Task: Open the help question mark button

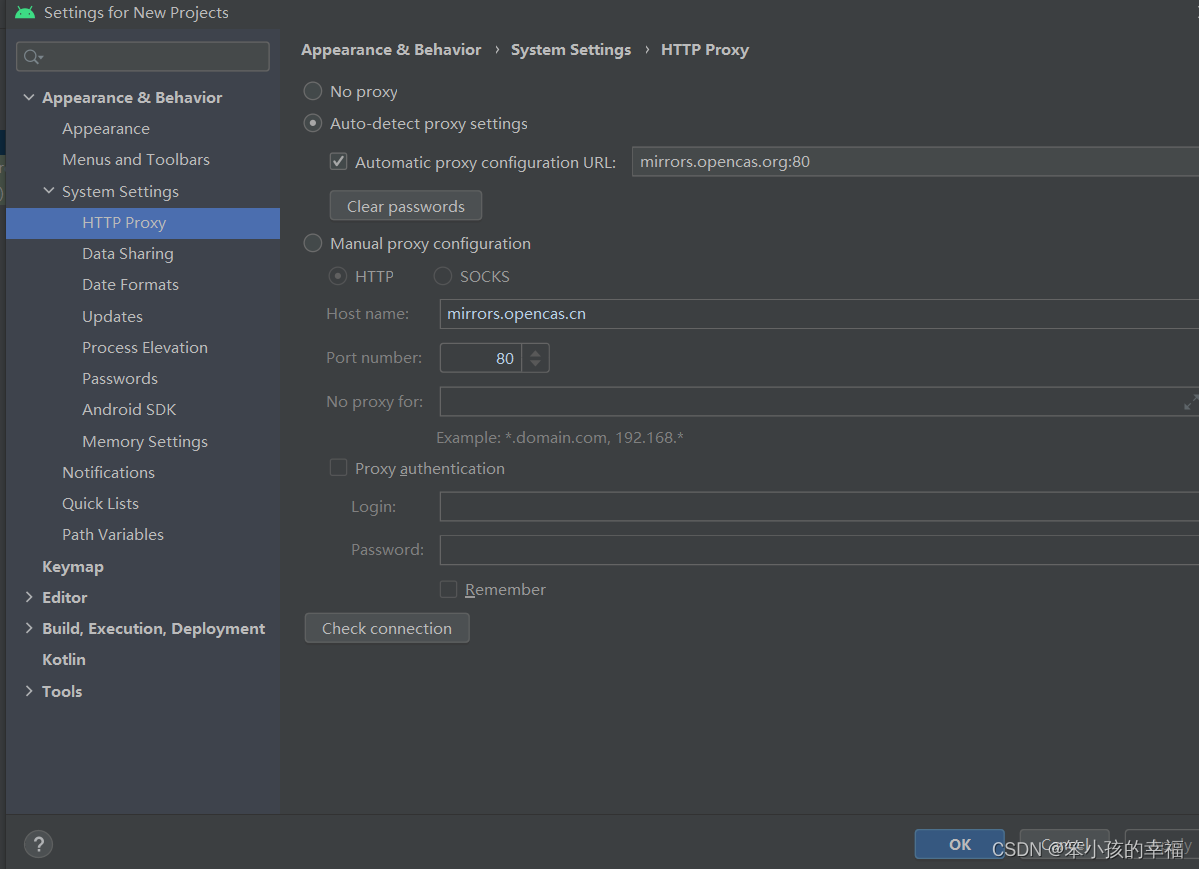Action: click(38, 844)
